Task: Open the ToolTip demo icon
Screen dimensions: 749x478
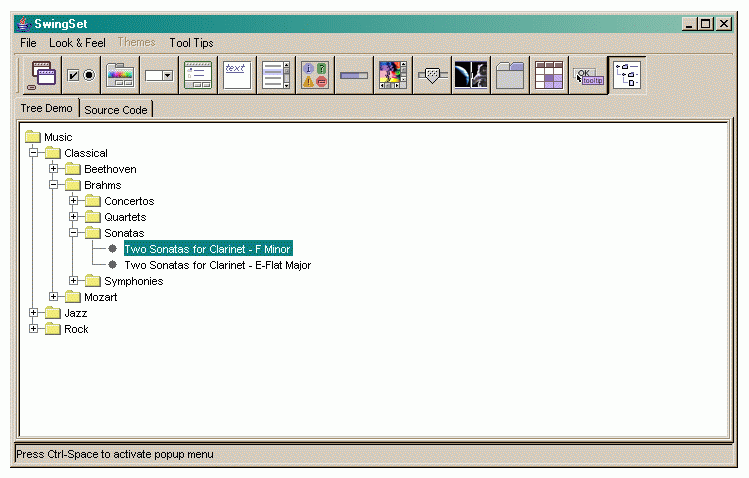Action: pyautogui.click(x=588, y=75)
